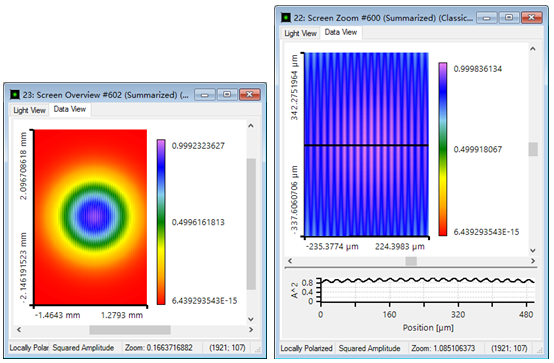Minimize the Screen Overview #602 window
This screenshot has height=363, width=554.
(205, 95)
